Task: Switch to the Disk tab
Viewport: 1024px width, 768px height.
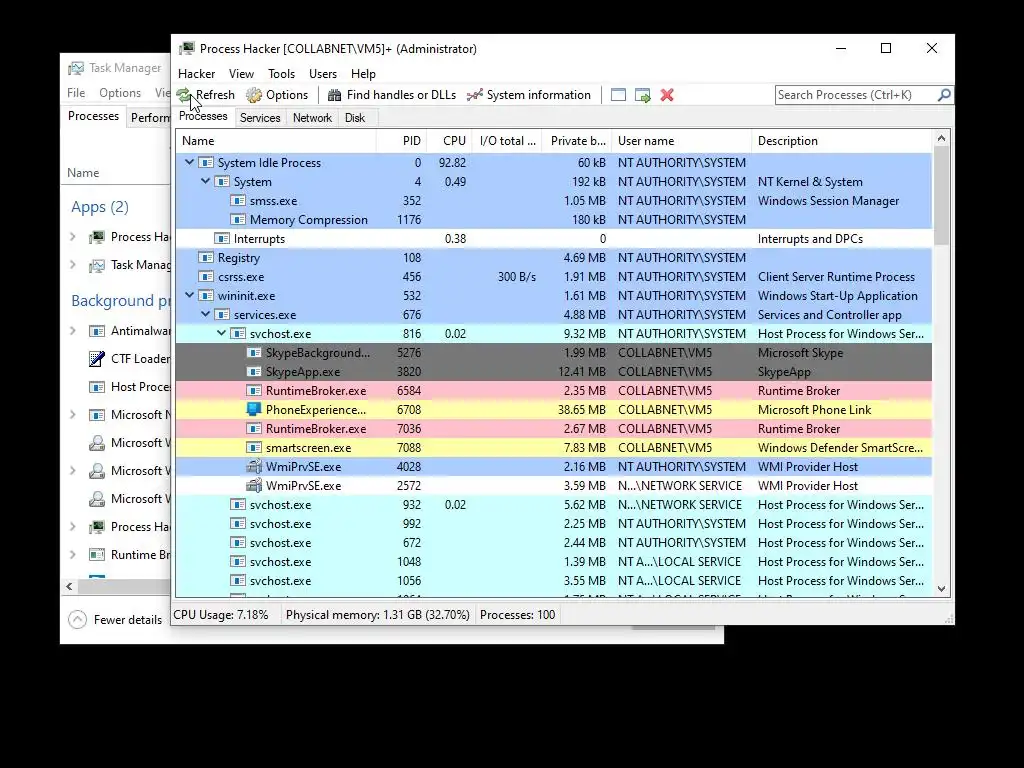Action: pyautogui.click(x=355, y=118)
